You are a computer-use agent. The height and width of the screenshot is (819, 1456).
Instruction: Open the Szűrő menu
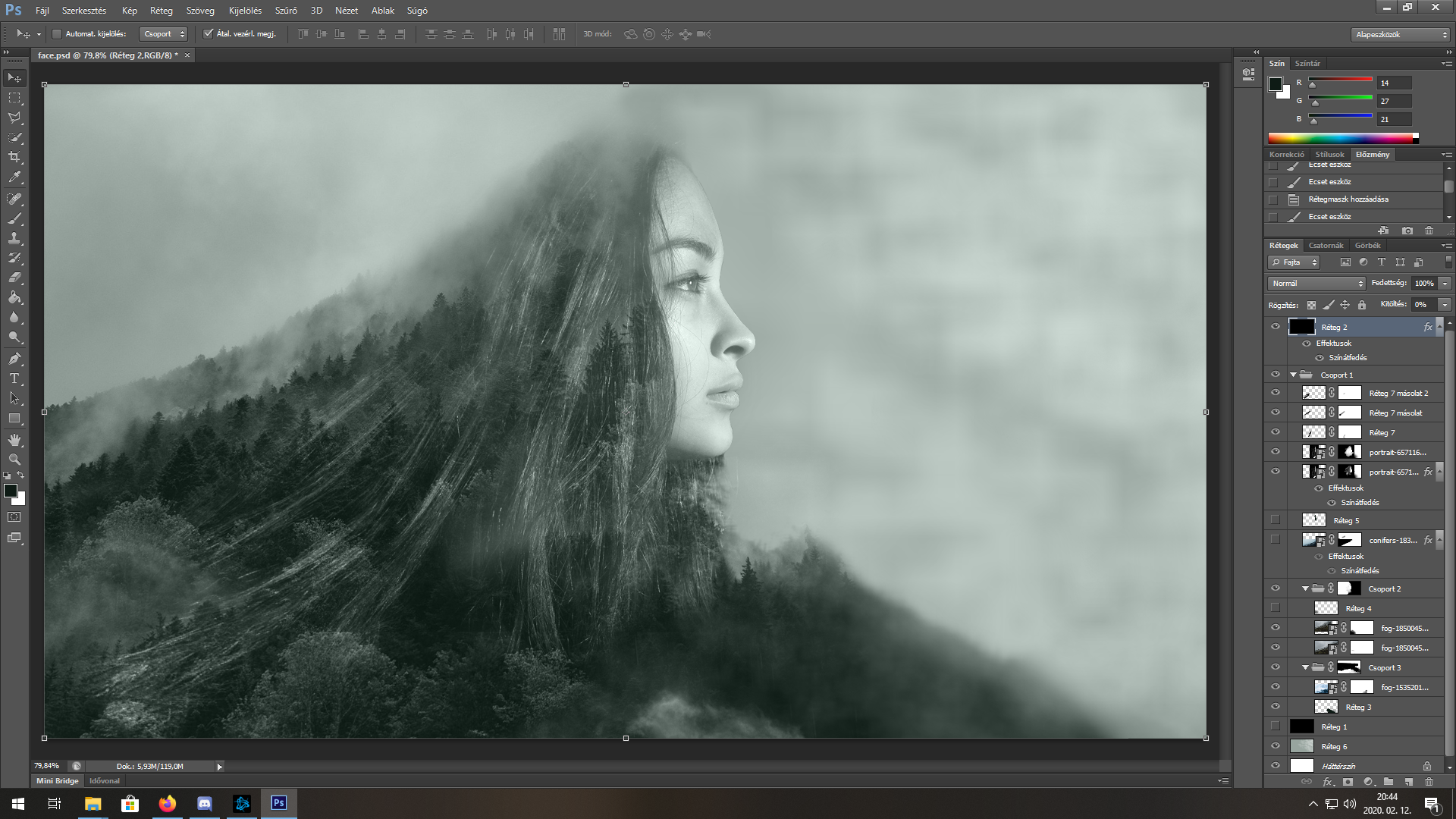[x=286, y=11]
